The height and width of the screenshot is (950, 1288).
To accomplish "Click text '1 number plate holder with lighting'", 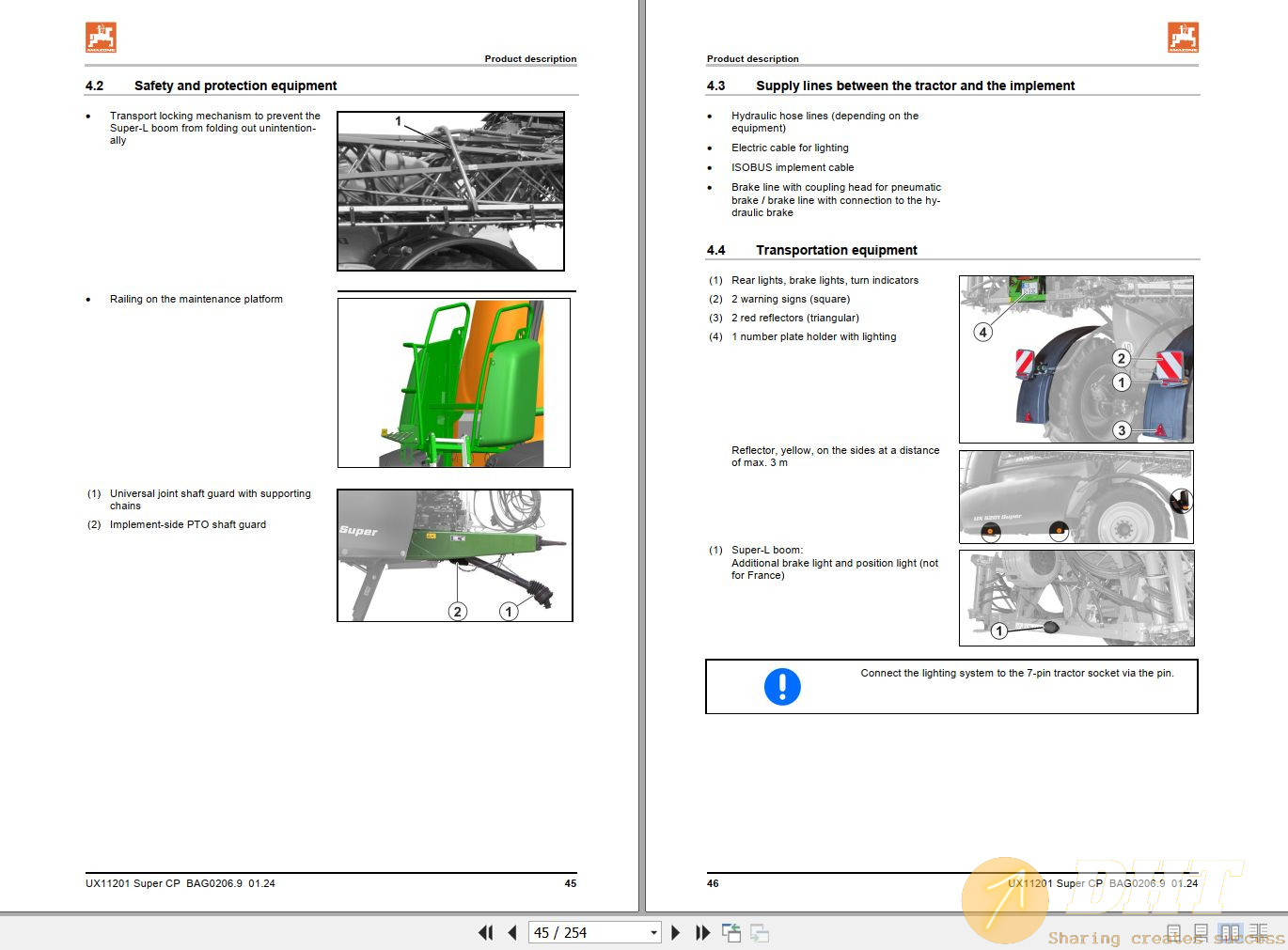I will point(814,336).
